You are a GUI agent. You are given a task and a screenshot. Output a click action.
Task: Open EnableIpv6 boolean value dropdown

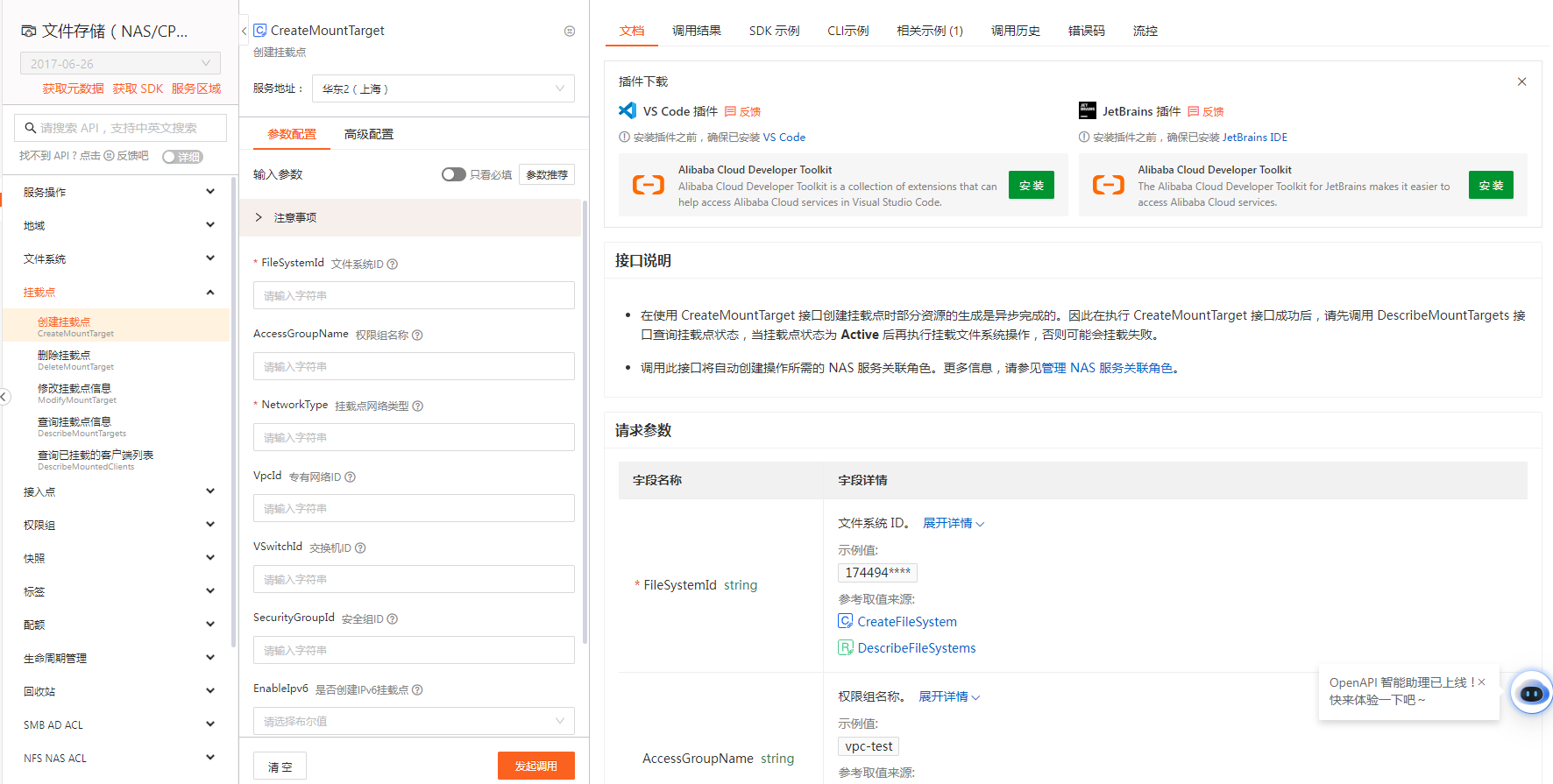click(414, 721)
